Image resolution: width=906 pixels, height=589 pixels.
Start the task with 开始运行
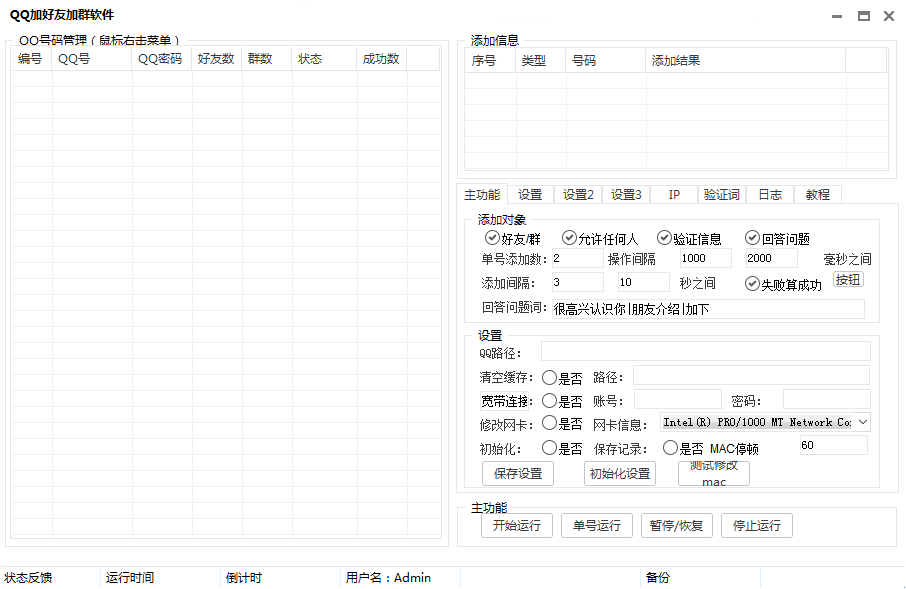click(517, 525)
